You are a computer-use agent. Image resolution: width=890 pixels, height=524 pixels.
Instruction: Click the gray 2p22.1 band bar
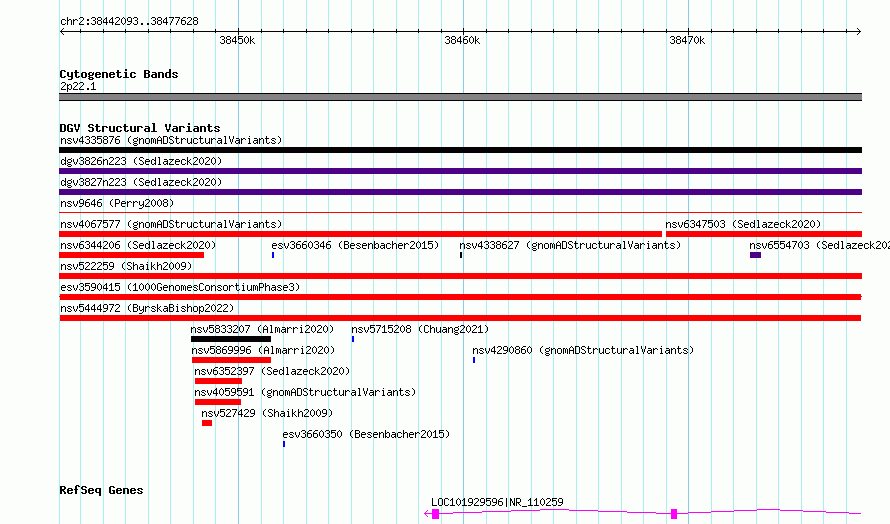pos(460,97)
